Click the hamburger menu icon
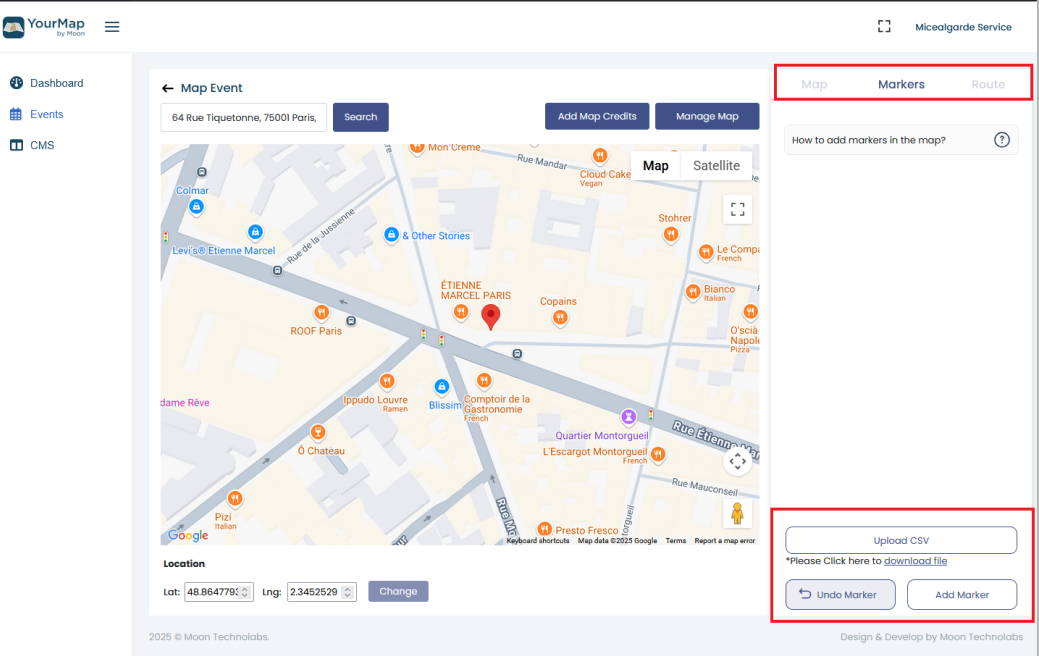The image size is (1039, 656). pyautogui.click(x=112, y=27)
